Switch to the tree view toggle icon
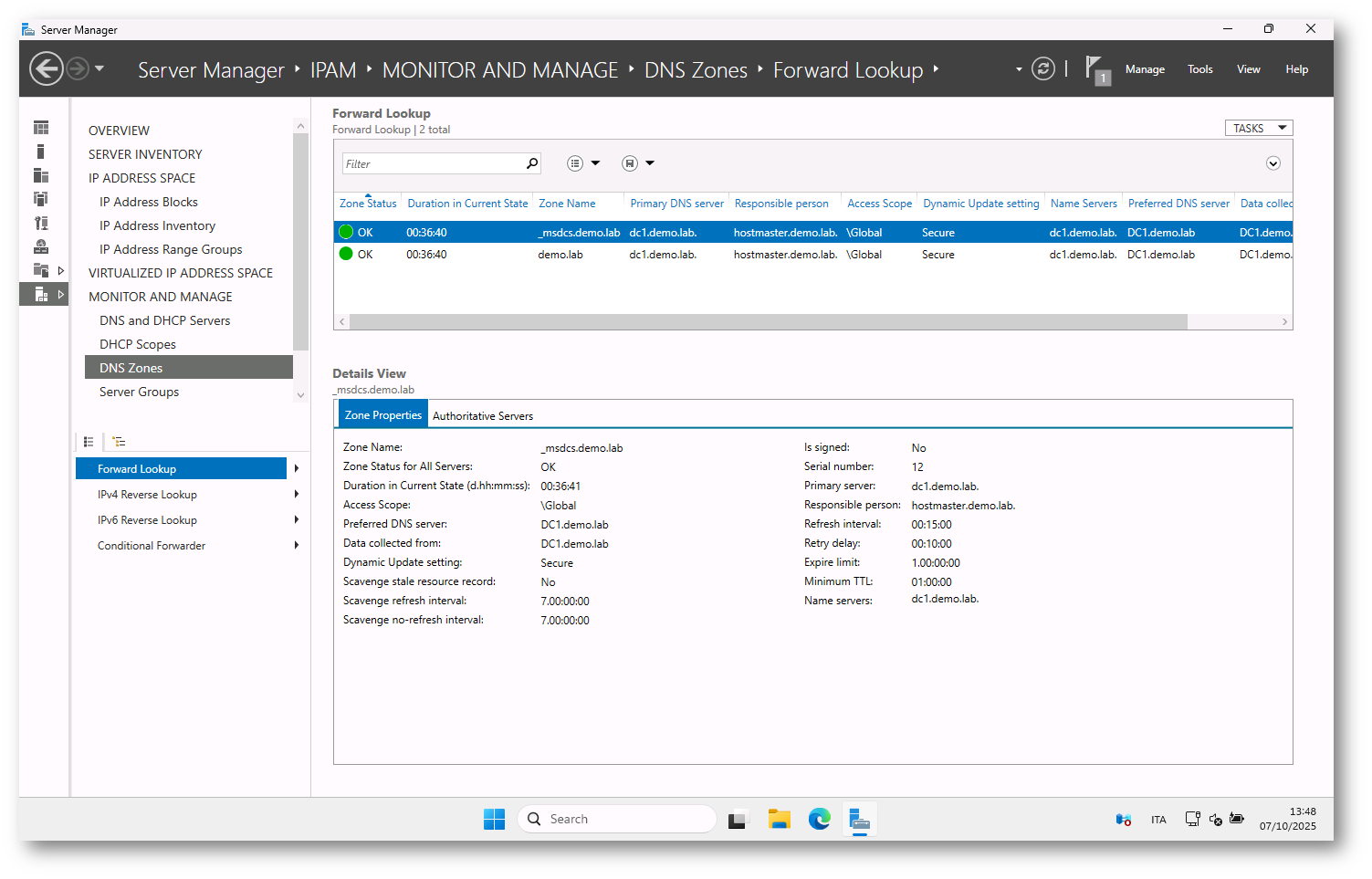Screen dimensions: 1372x879 click(x=119, y=442)
